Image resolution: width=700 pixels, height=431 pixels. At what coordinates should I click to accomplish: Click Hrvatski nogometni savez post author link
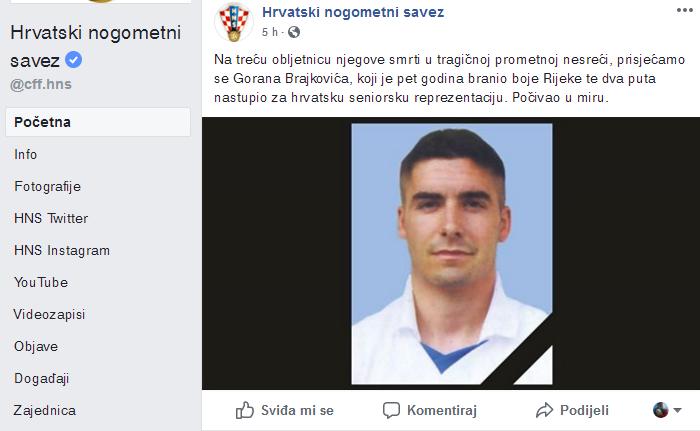[x=353, y=12]
